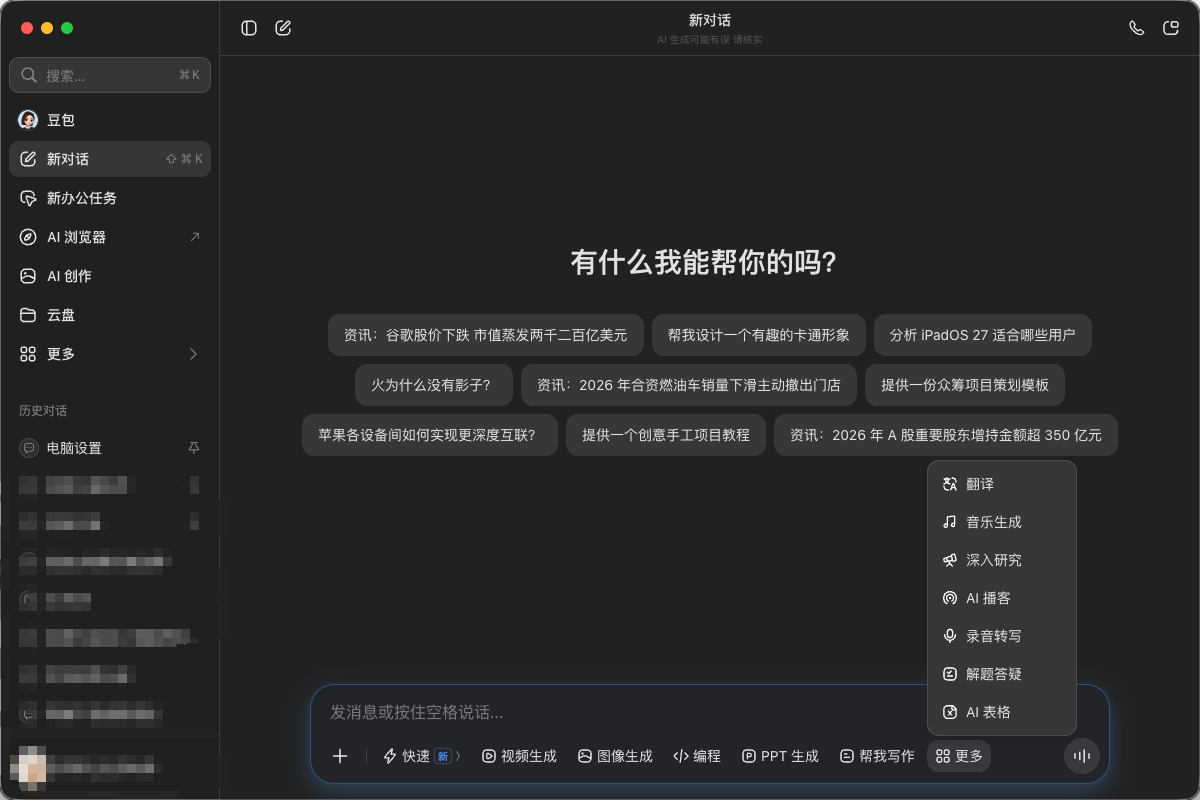This screenshot has width=1200, height=800.
Task: Click the 历史对话 section label
Action: [x=43, y=411]
